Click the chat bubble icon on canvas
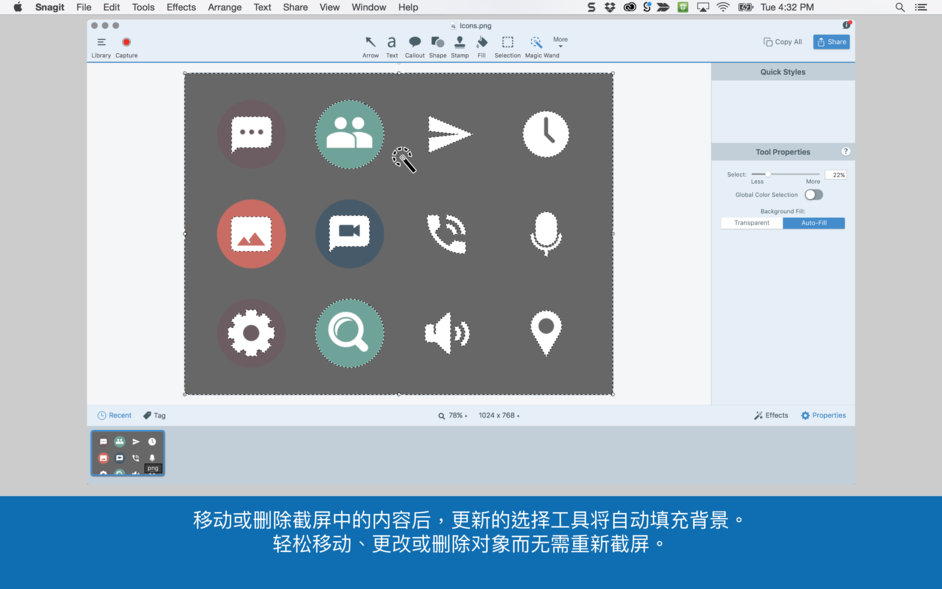This screenshot has height=589, width=942. pos(251,134)
